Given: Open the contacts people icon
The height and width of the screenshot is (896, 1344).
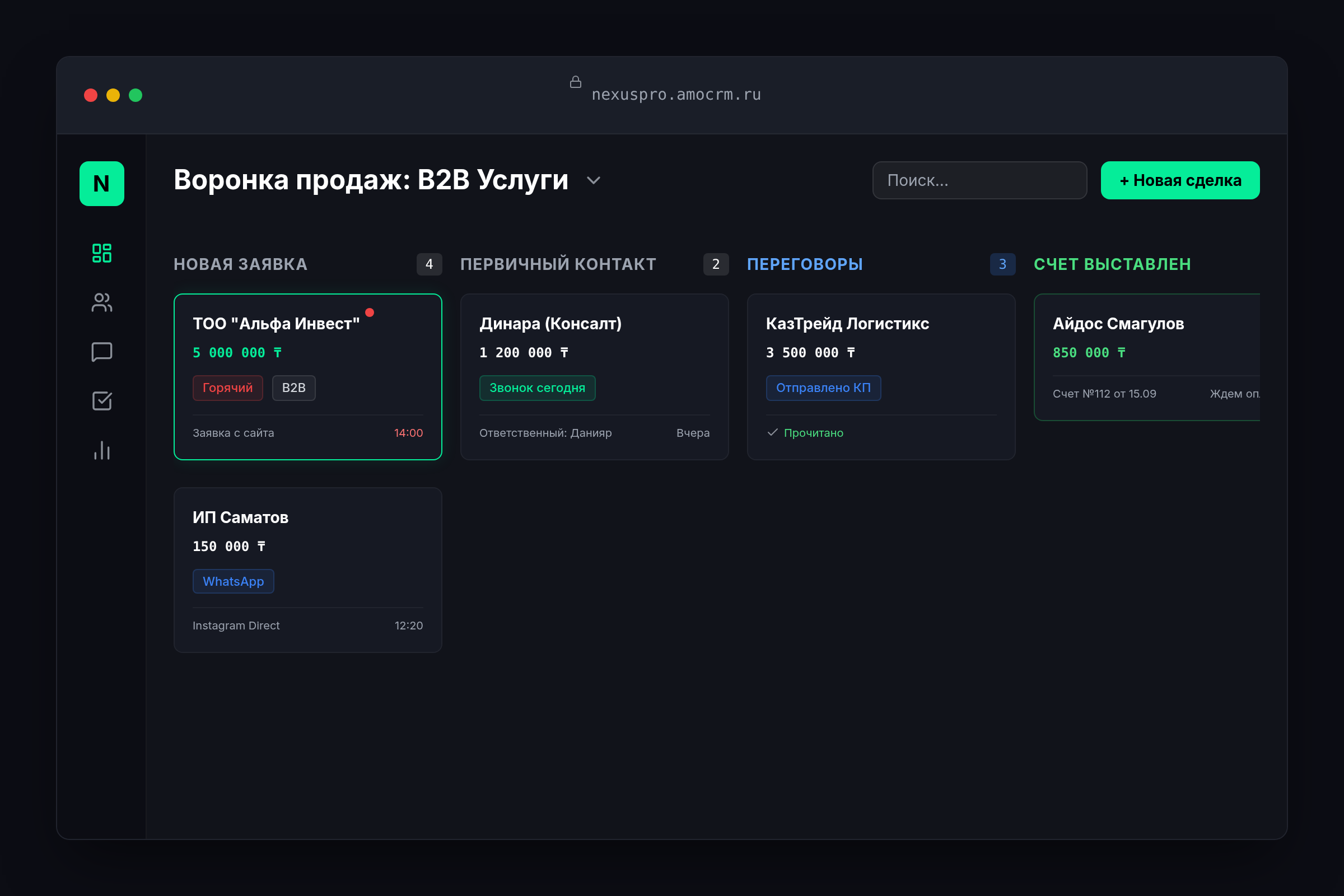Looking at the screenshot, I should click(102, 302).
